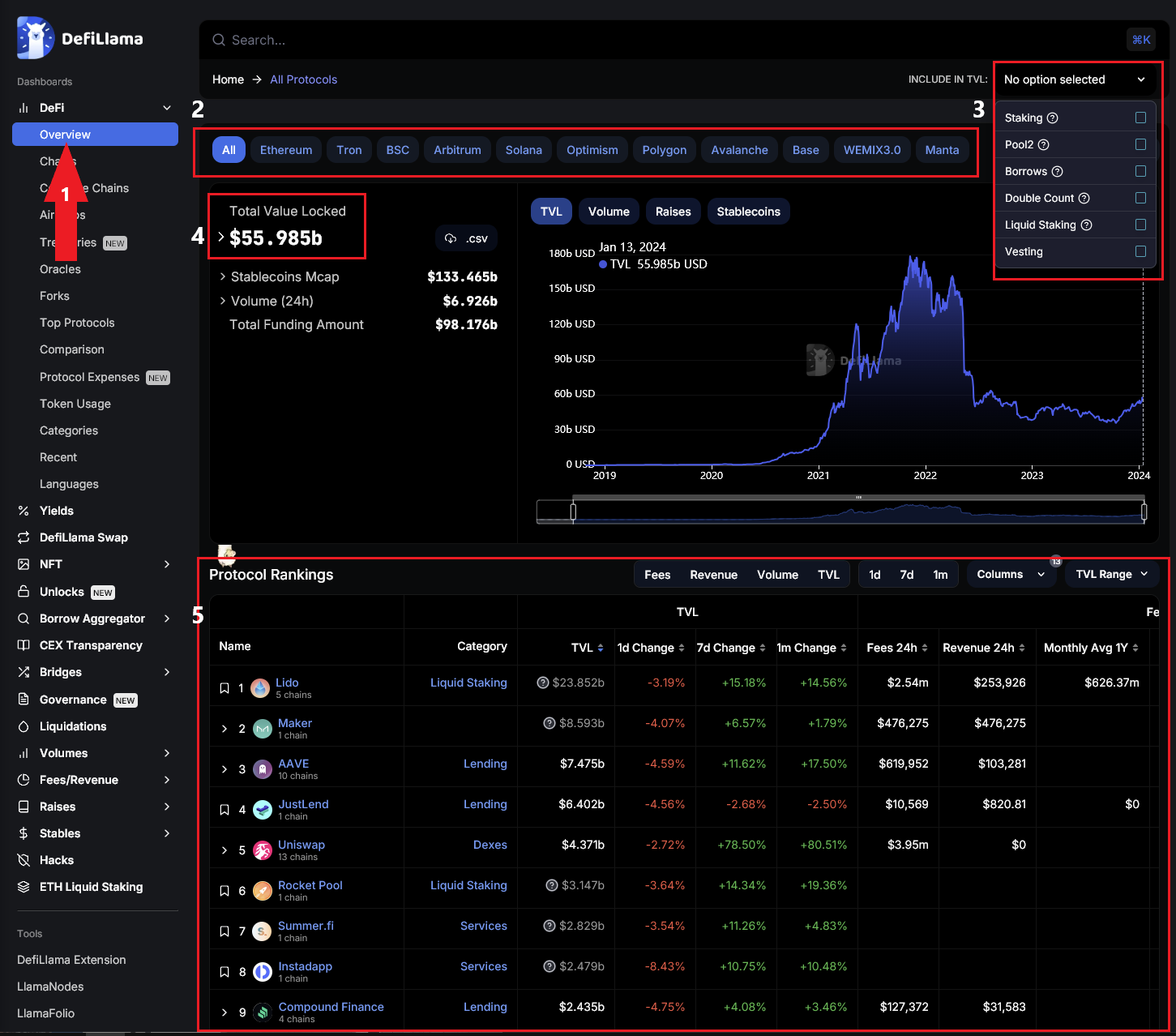Click the DefiLlama logo icon
Viewport: 1176px width, 1036px height.
(x=35, y=38)
